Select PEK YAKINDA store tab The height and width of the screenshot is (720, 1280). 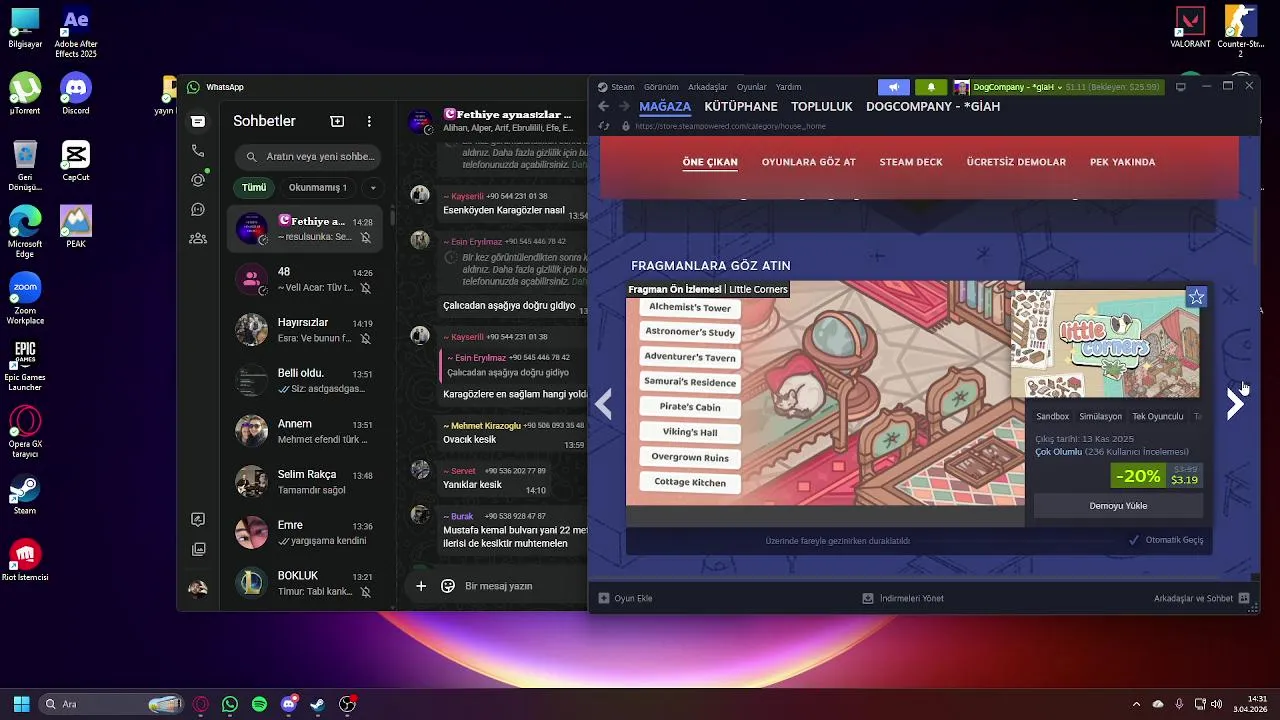click(1122, 162)
